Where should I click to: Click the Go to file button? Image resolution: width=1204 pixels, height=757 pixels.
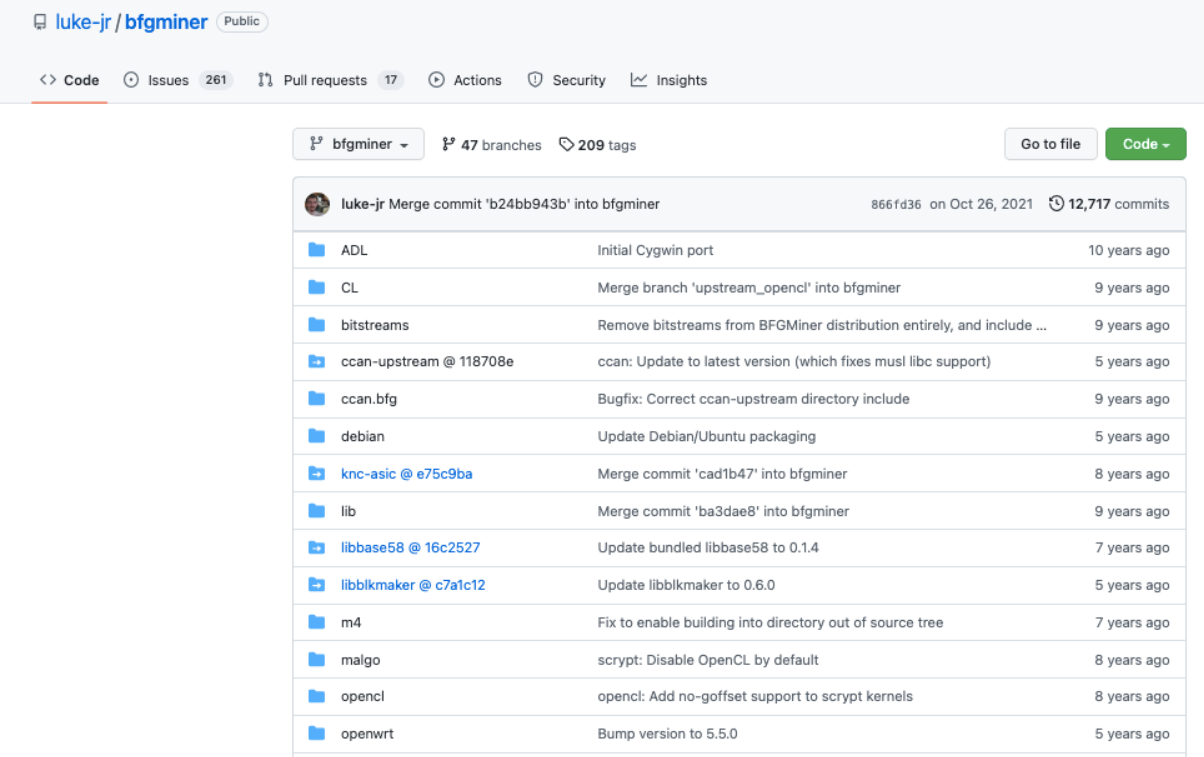coord(1050,144)
